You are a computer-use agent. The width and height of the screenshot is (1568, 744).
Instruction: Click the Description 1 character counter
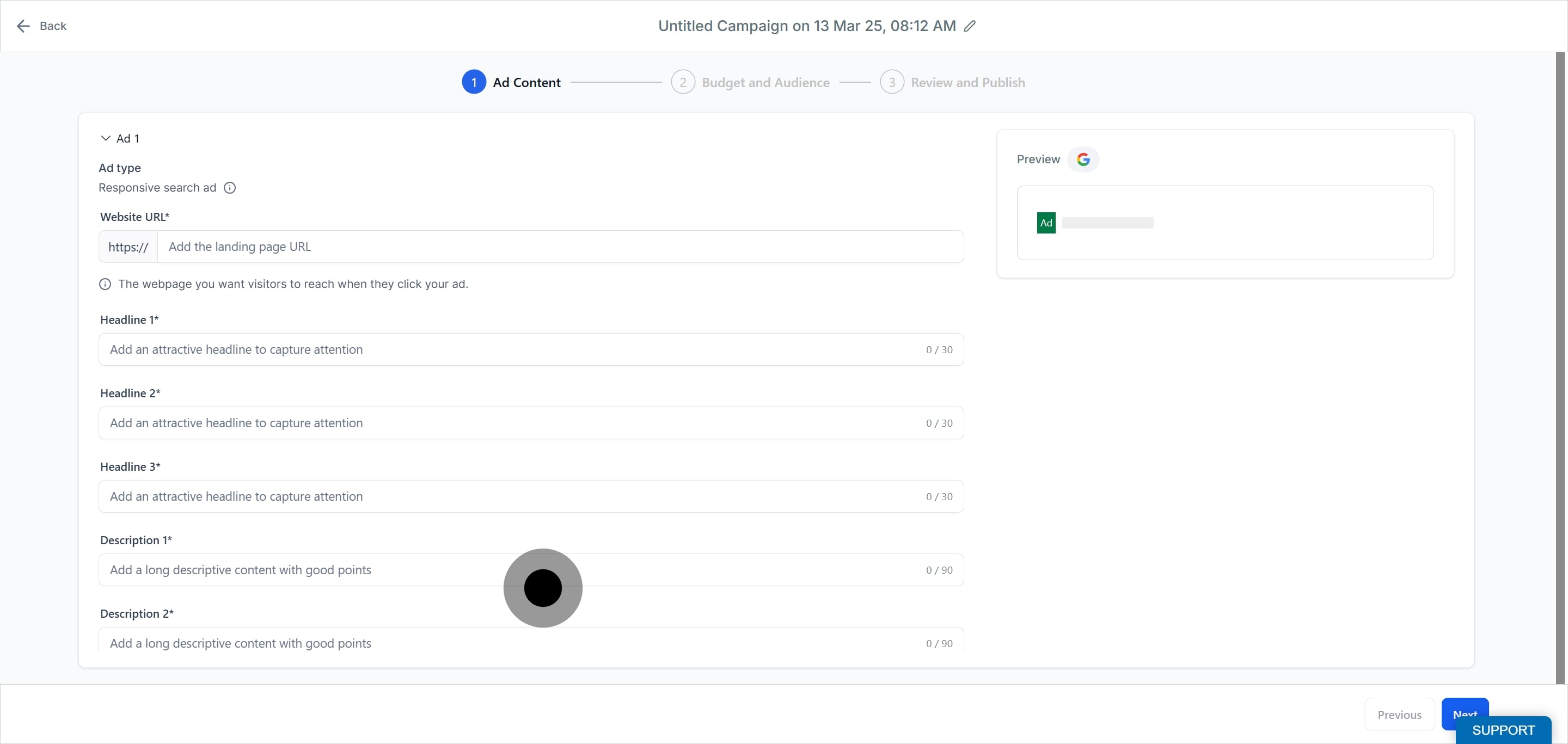click(939, 570)
